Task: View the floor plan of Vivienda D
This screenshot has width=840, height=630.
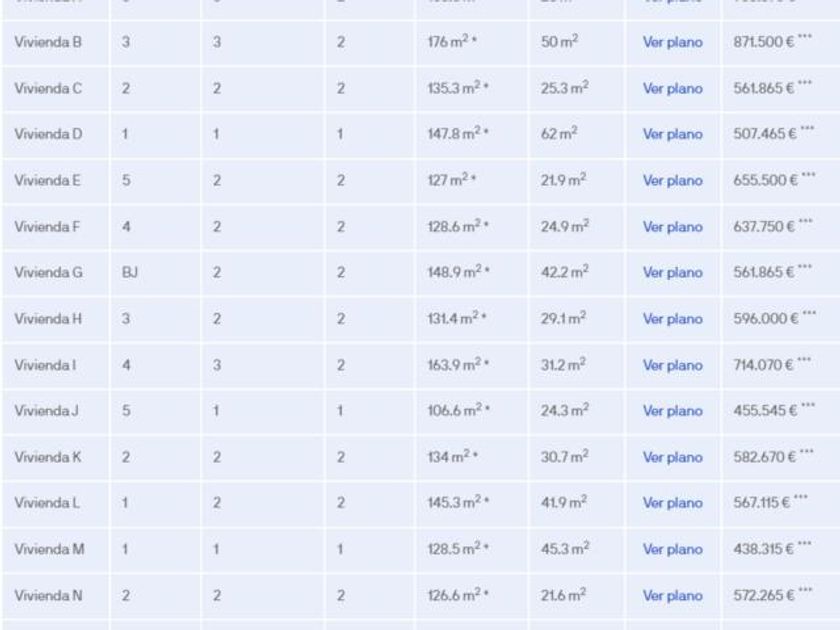Action: point(672,135)
